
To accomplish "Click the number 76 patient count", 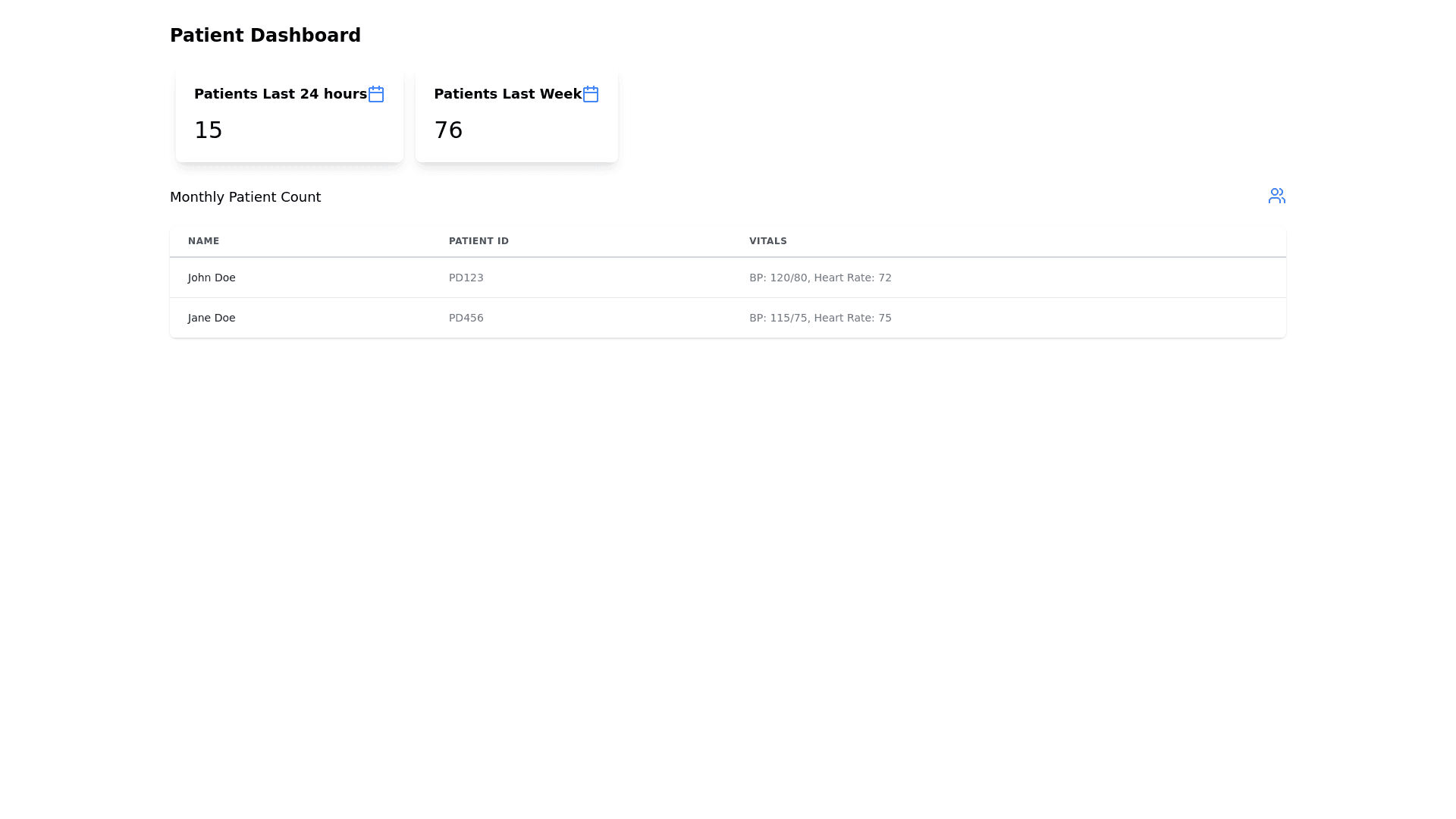I will [447, 130].
